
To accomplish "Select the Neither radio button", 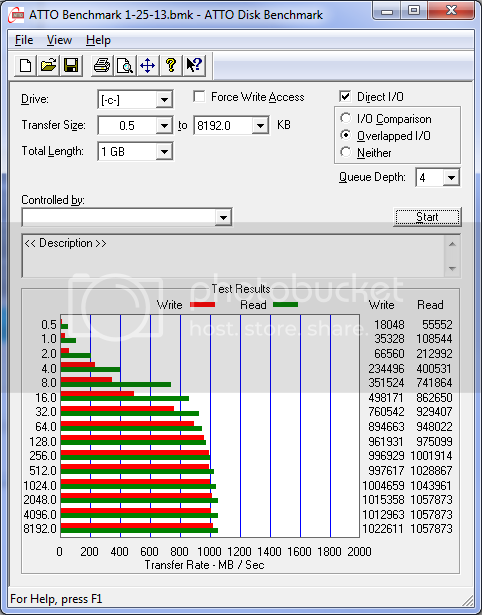I will (x=346, y=152).
